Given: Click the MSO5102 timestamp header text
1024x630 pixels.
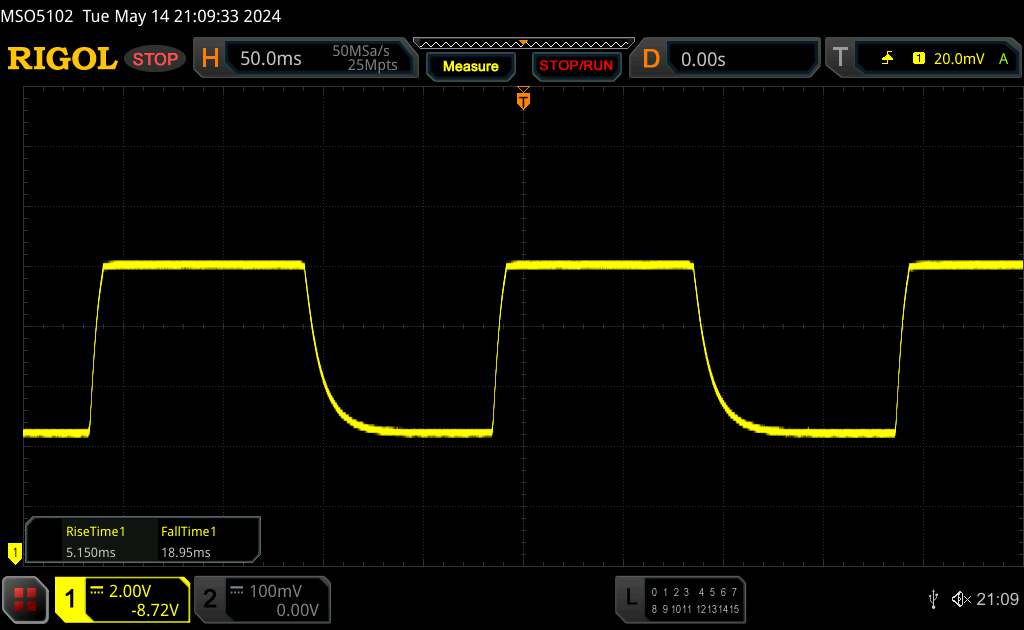Looking at the screenshot, I should (x=140, y=16).
